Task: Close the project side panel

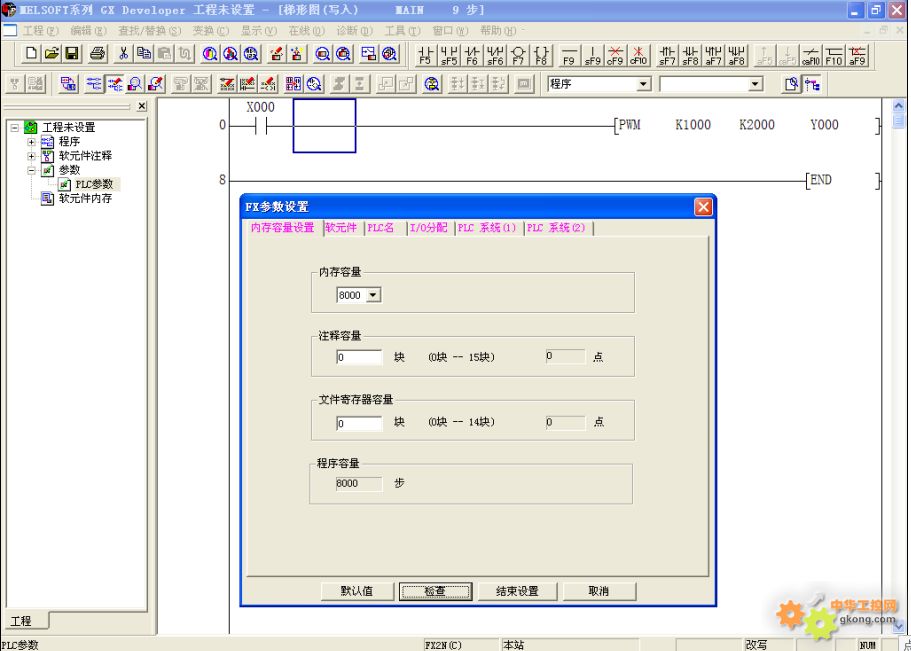Action: coord(142,106)
